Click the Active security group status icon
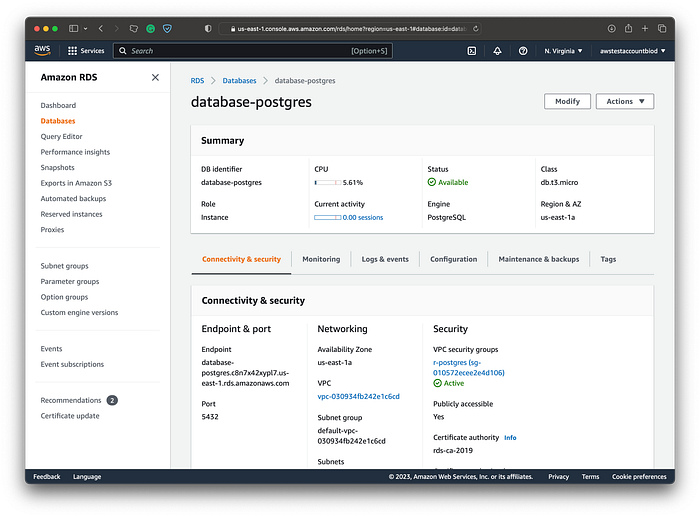The width and height of the screenshot is (700, 517). (438, 383)
